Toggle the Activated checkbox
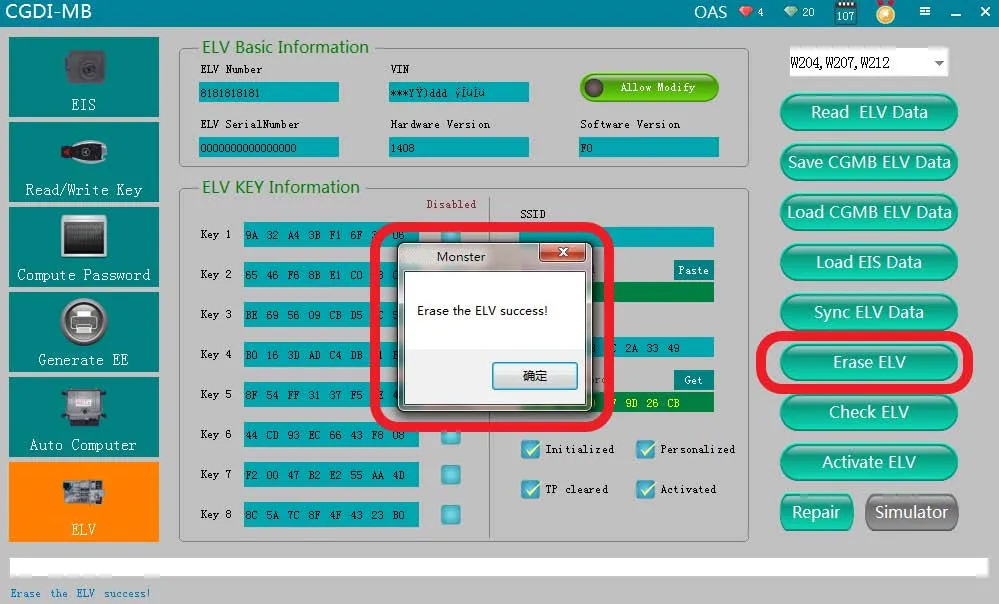 (645, 489)
